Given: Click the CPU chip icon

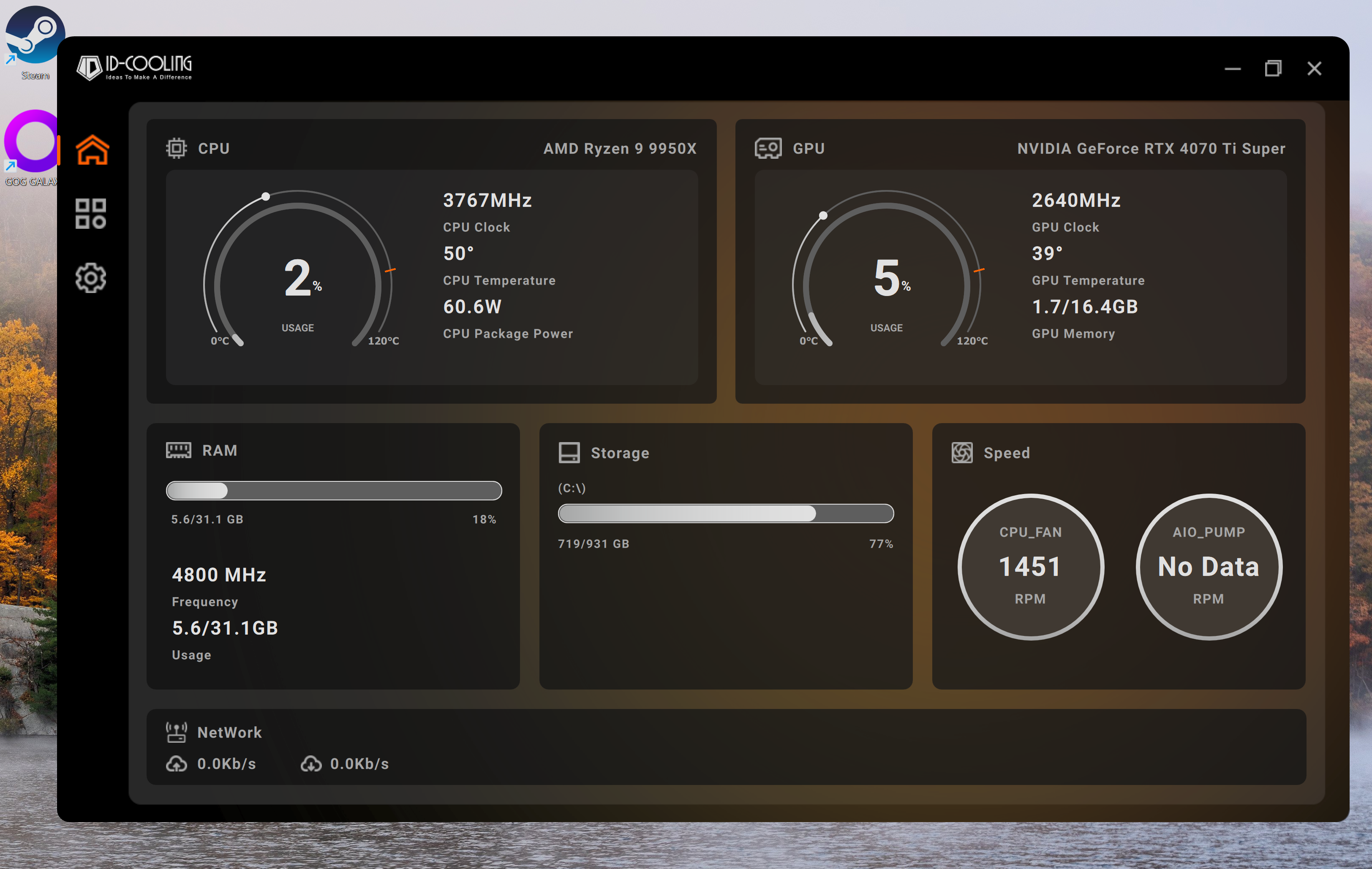Looking at the screenshot, I should click(x=176, y=148).
